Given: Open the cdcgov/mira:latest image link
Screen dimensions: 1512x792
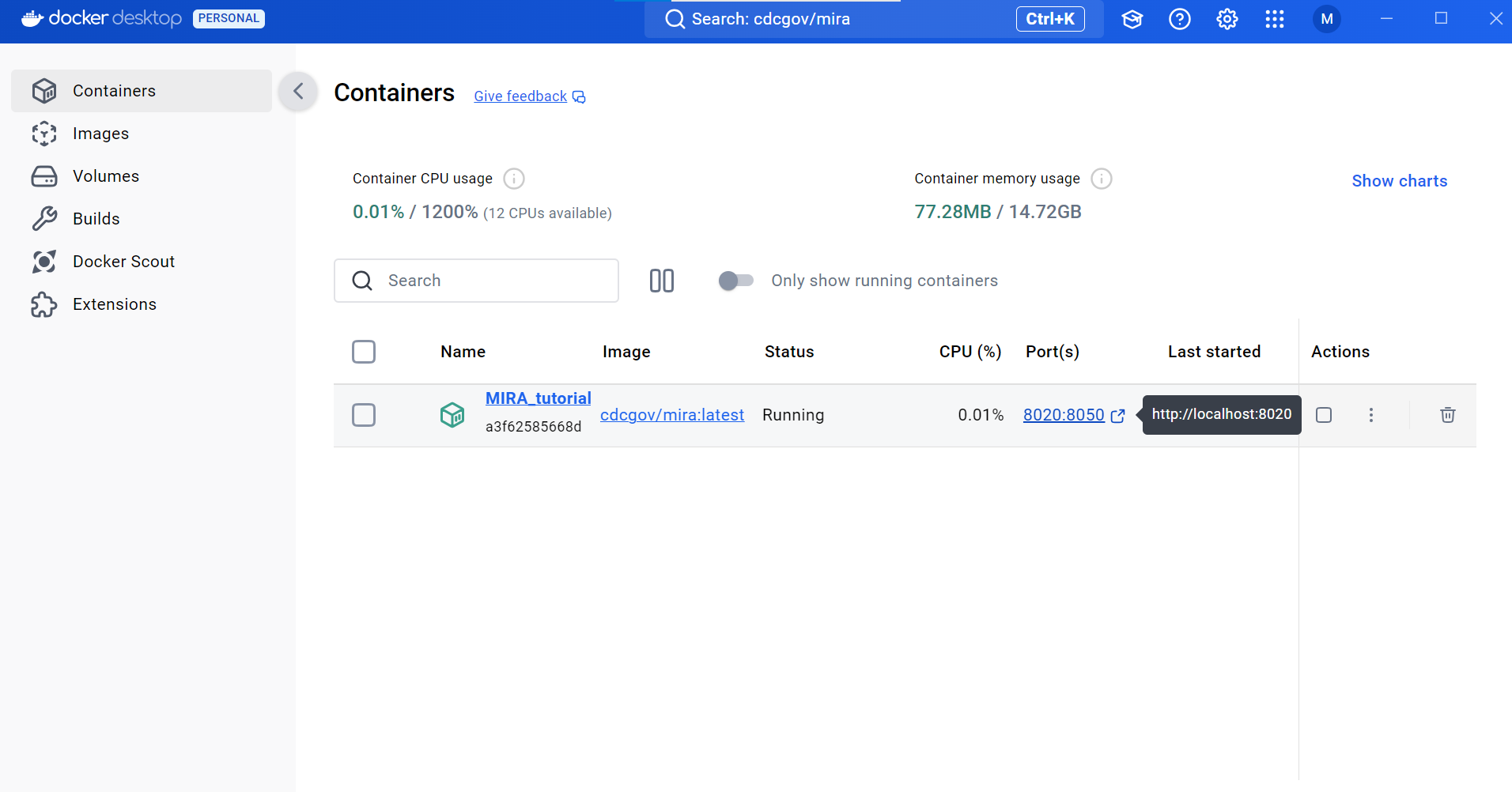Looking at the screenshot, I should coord(672,415).
